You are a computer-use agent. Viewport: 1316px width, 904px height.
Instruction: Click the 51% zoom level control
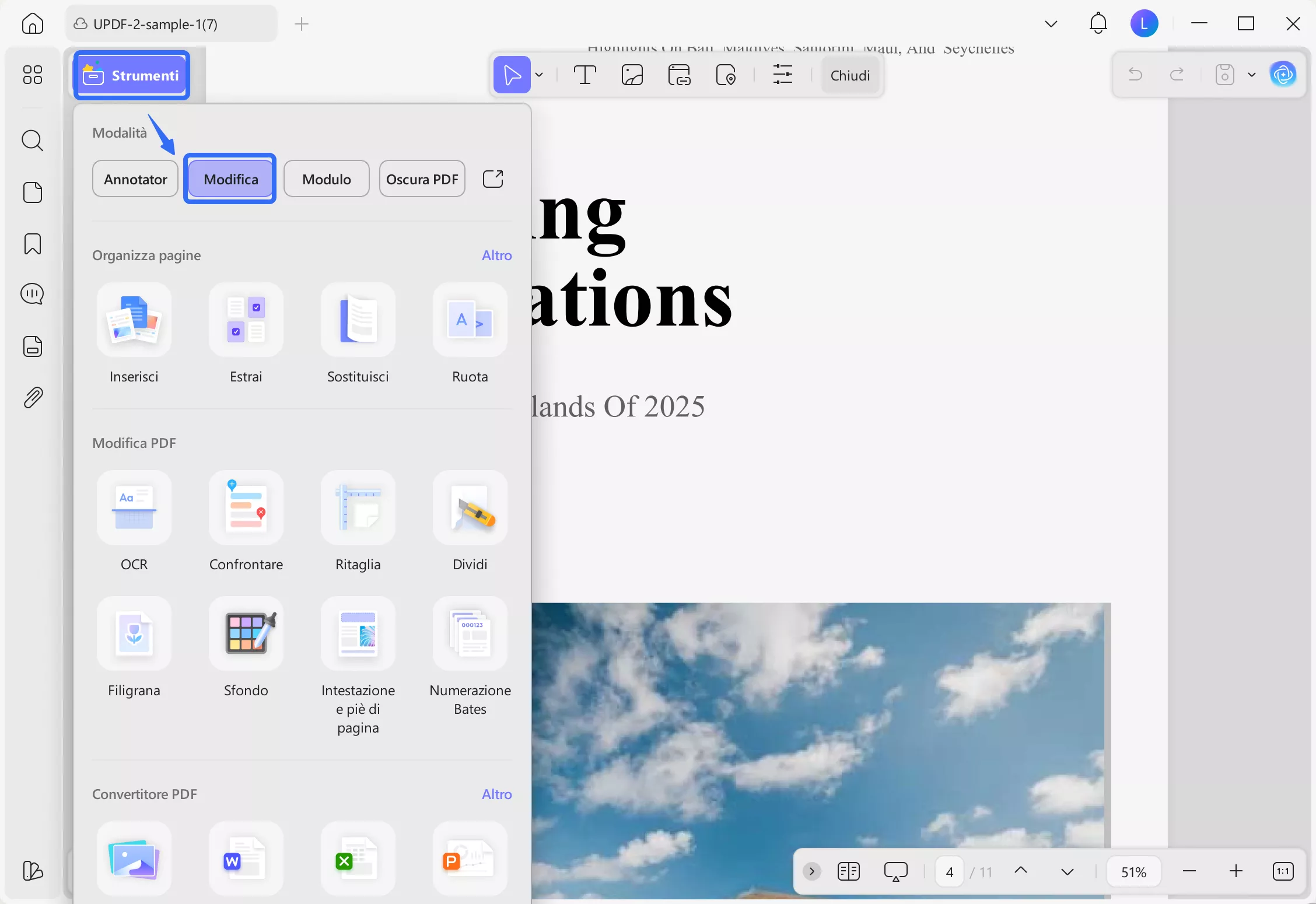pos(1133,871)
